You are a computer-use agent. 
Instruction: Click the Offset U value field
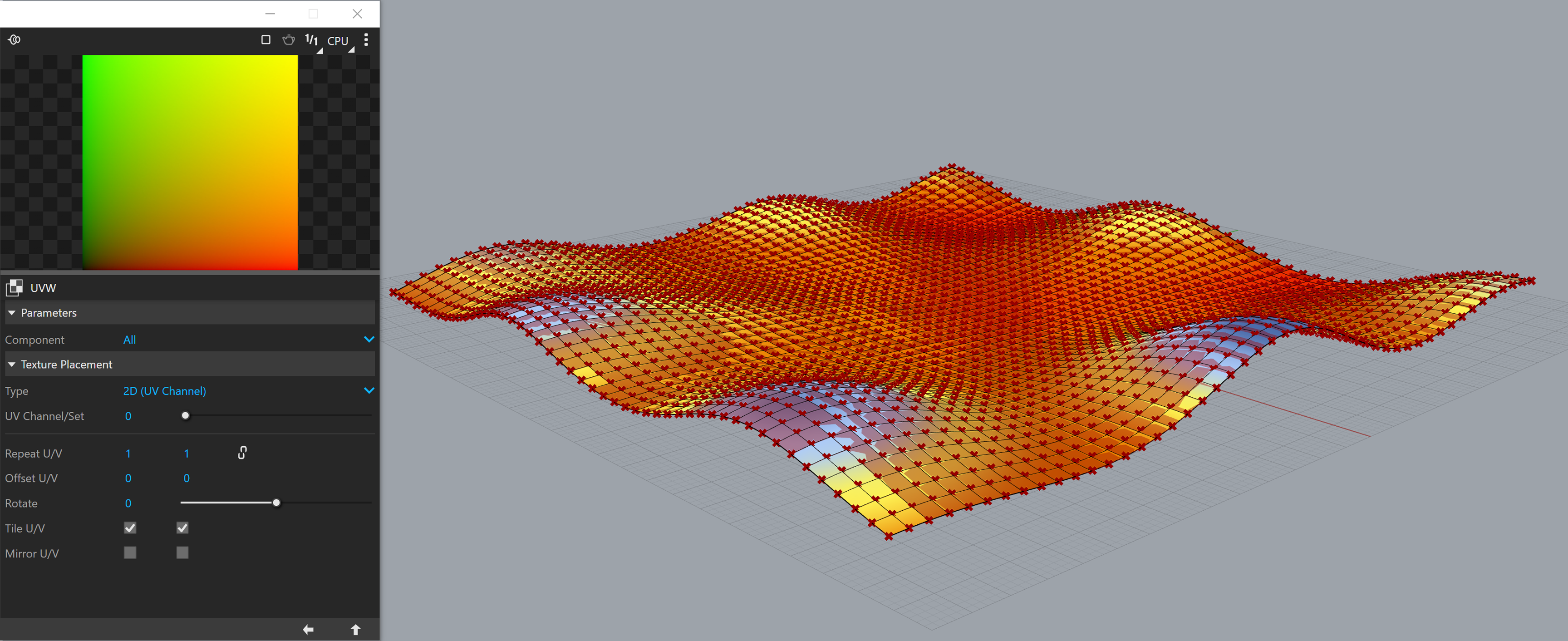click(x=128, y=478)
